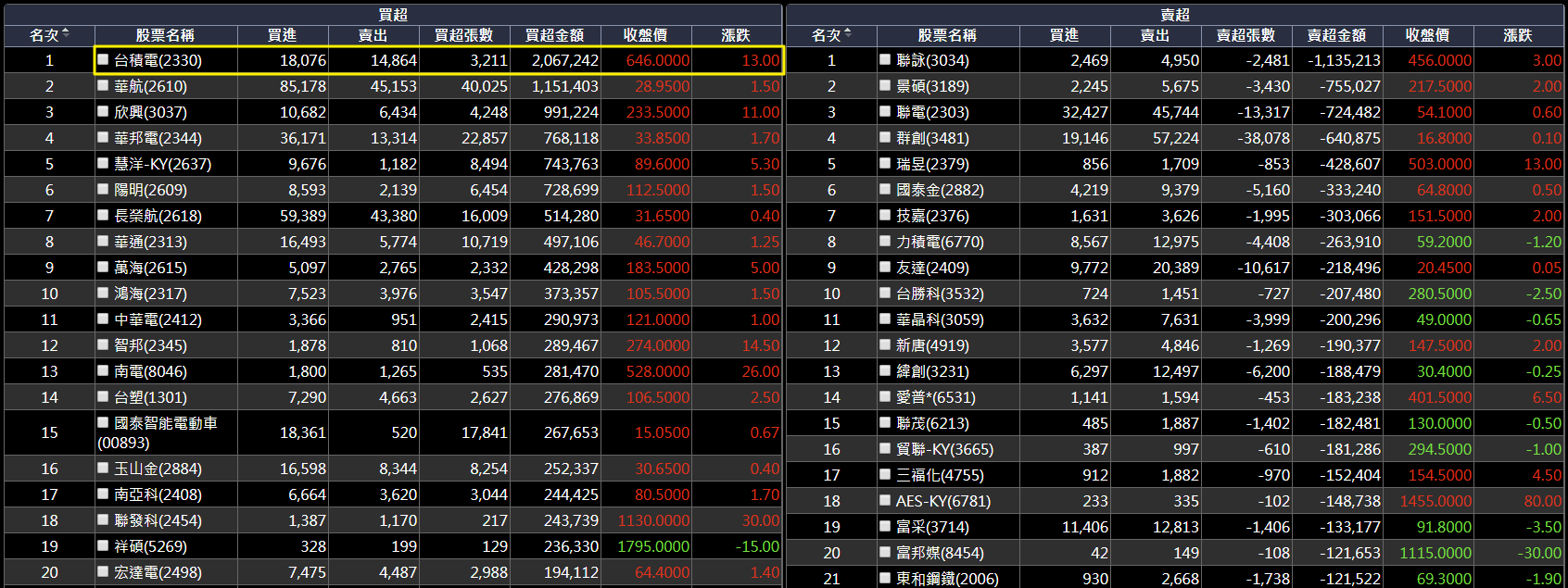Open stock 玉山金(2884)
Image resolution: width=1568 pixels, height=588 pixels.
click(x=158, y=469)
